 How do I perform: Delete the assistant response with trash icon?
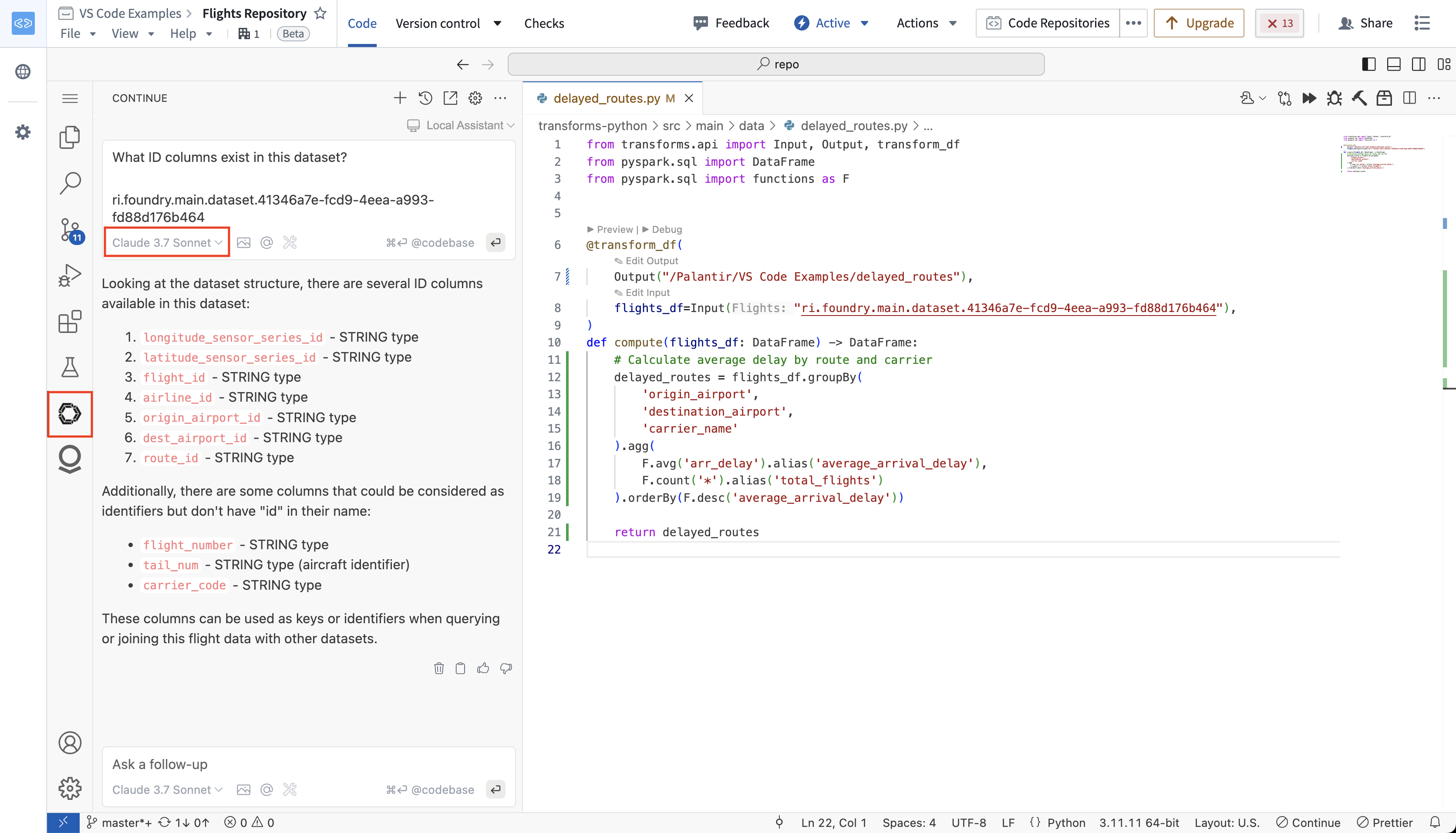click(x=439, y=668)
